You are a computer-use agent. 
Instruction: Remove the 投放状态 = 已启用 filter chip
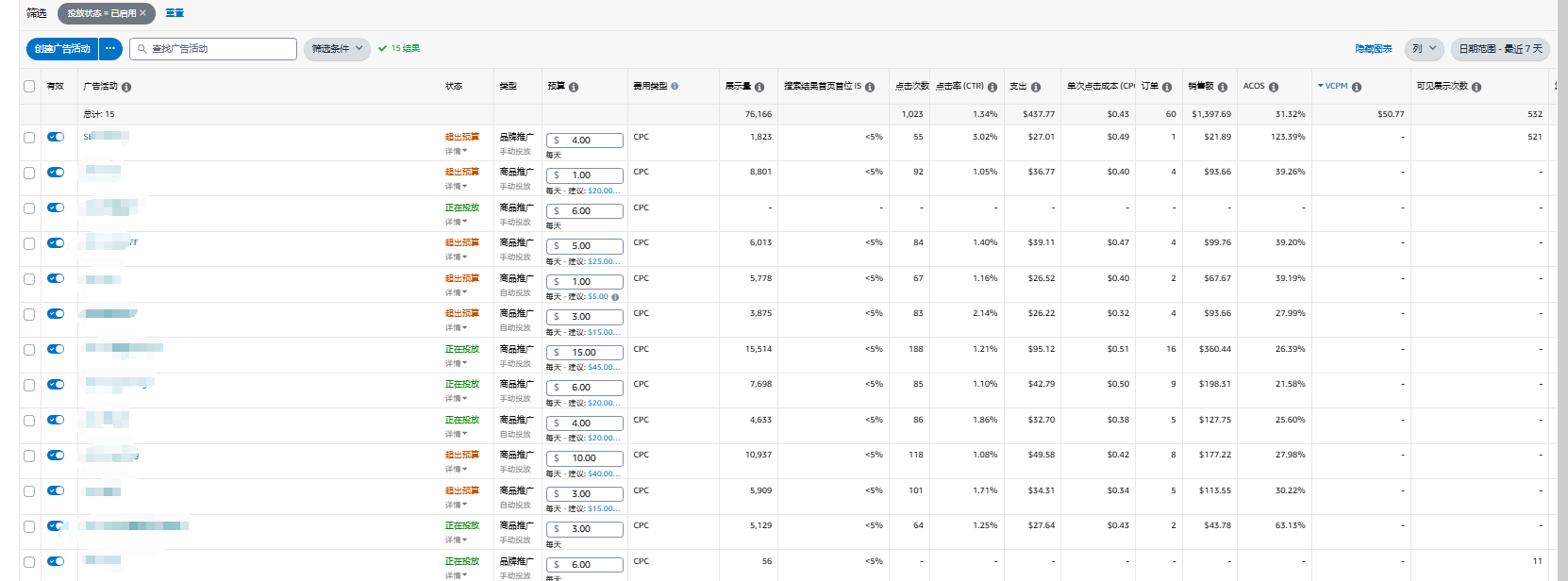click(x=143, y=13)
